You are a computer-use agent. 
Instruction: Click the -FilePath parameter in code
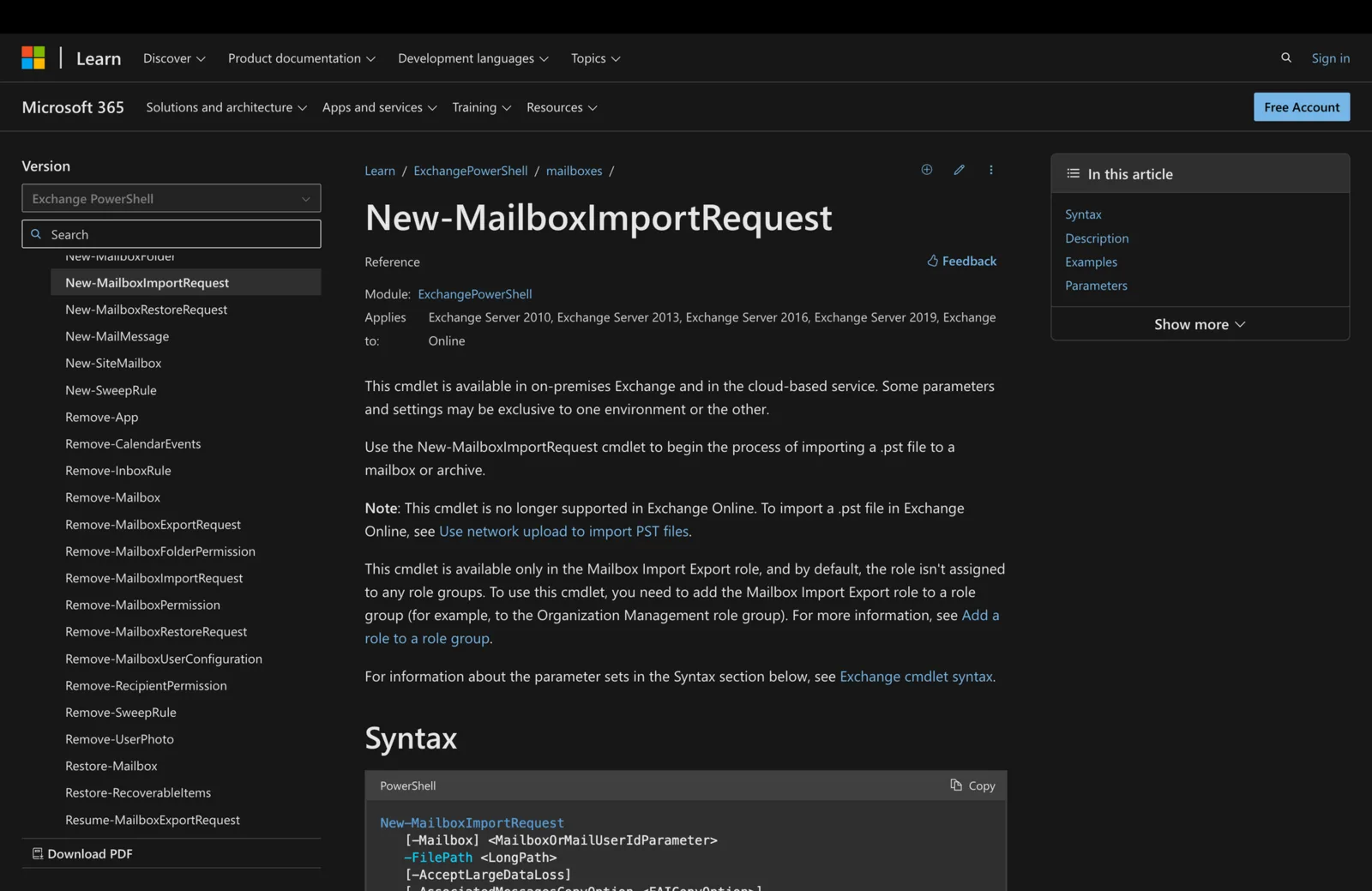pos(438,857)
